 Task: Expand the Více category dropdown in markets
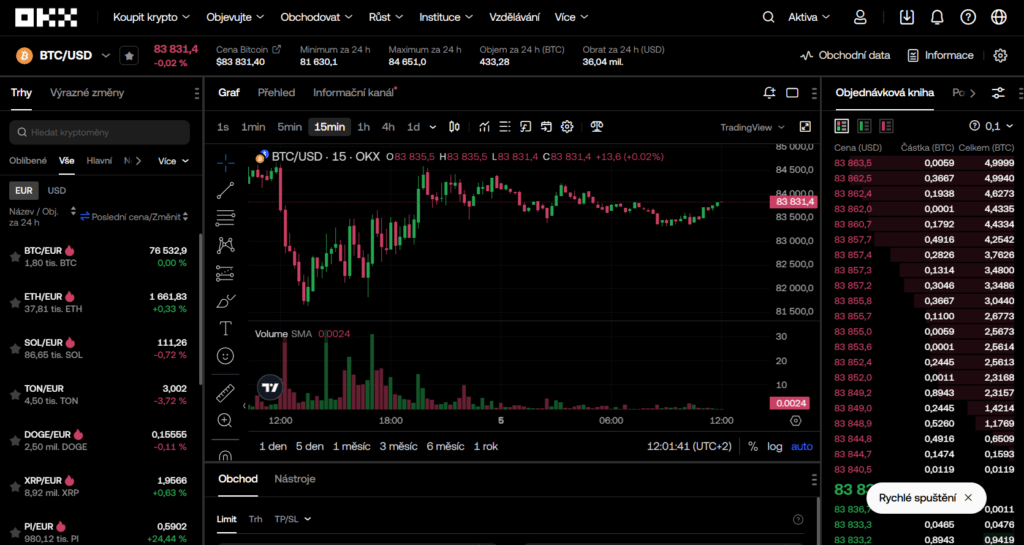173,161
